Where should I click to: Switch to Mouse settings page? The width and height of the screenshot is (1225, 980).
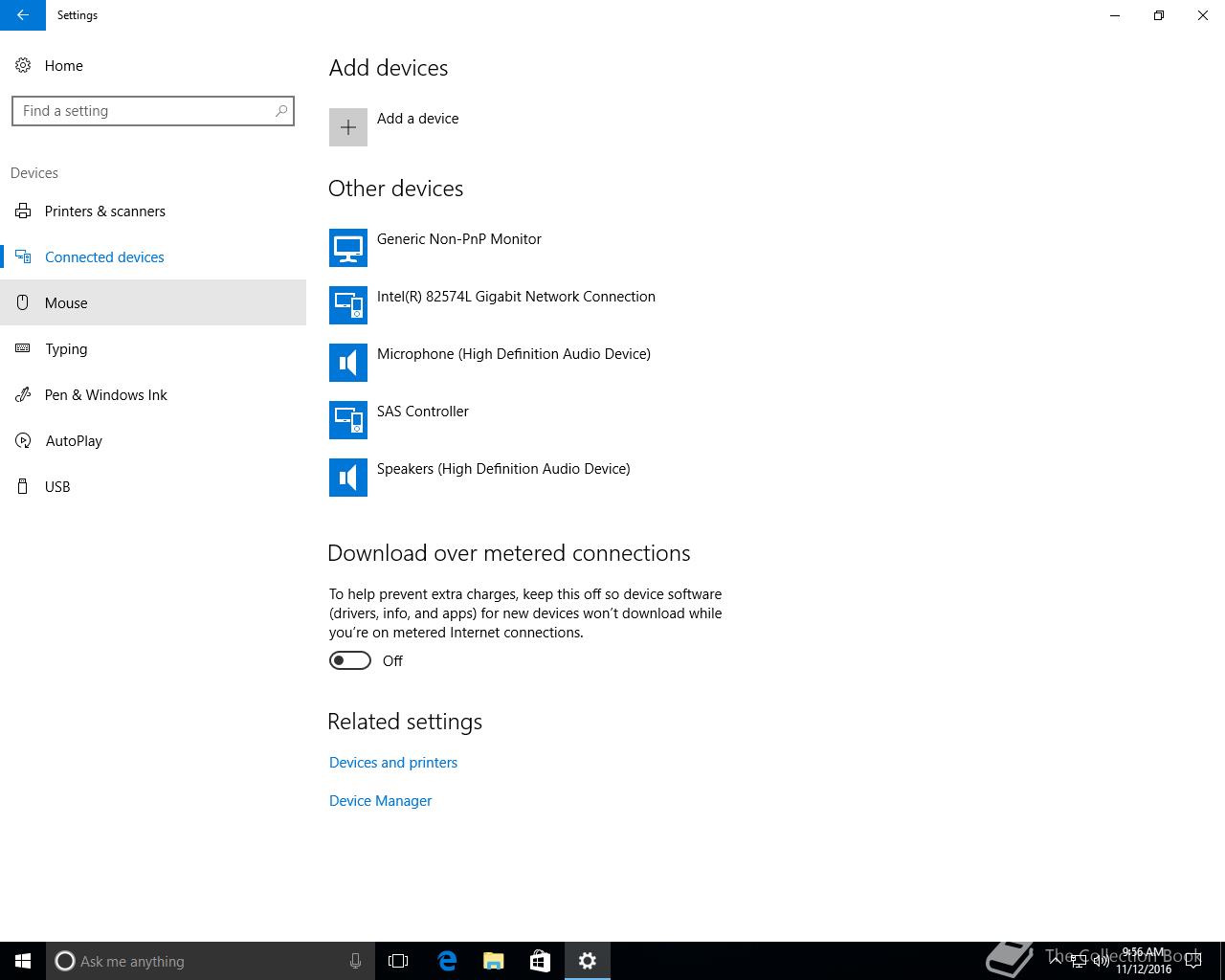[x=153, y=302]
